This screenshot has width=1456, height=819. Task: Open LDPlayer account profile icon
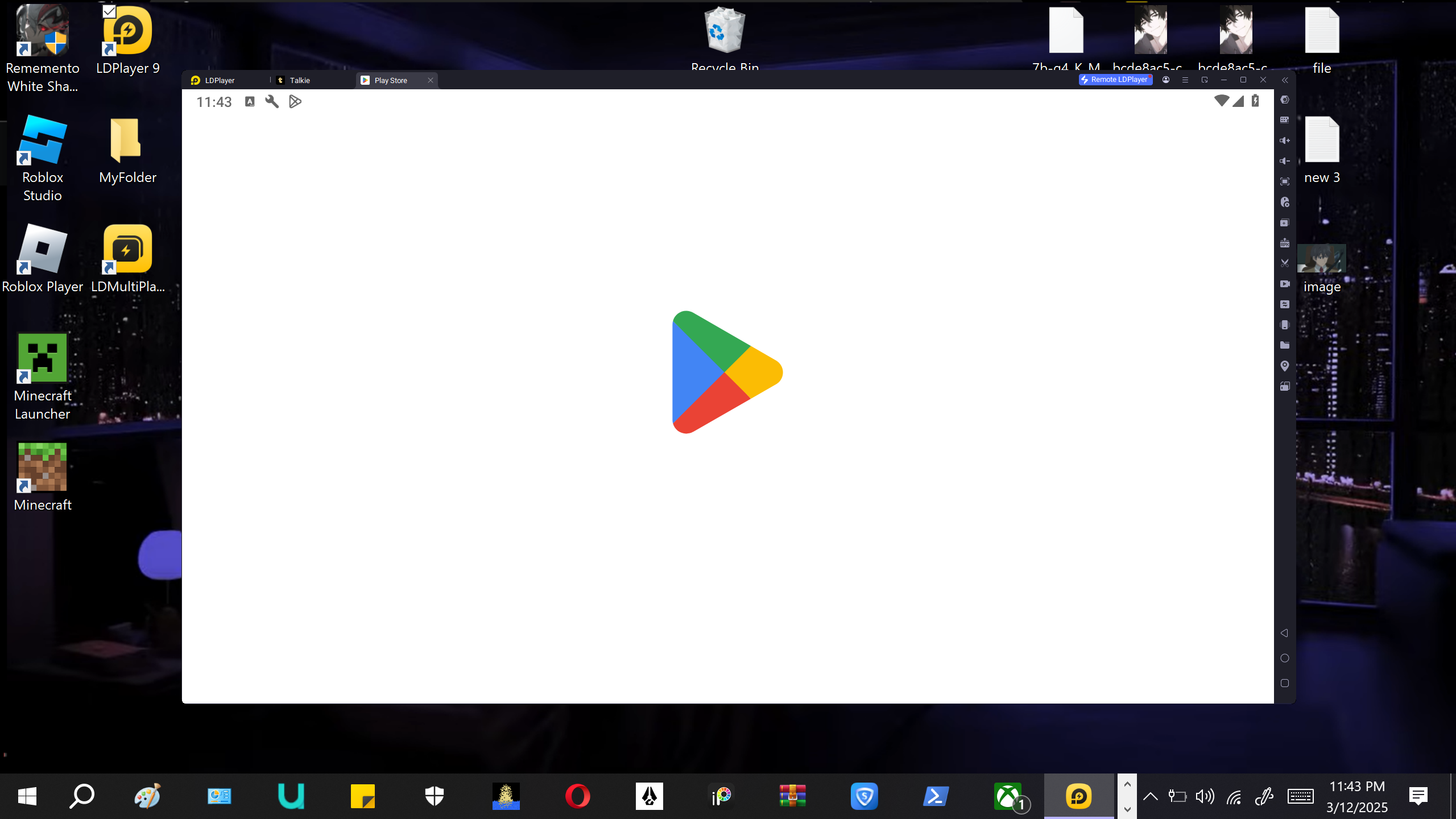[x=1166, y=80]
